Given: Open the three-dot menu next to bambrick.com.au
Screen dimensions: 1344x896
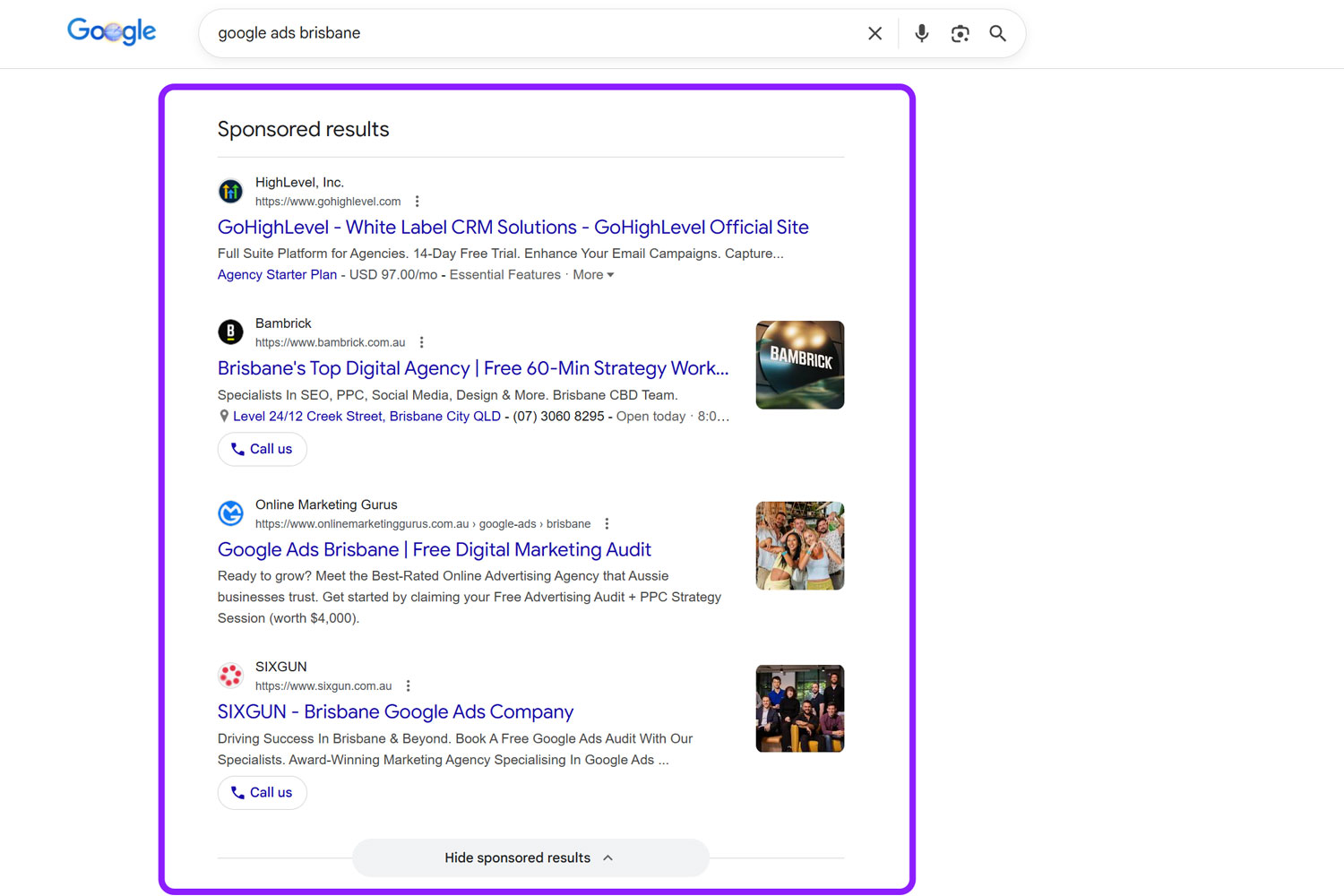Looking at the screenshot, I should (x=421, y=342).
